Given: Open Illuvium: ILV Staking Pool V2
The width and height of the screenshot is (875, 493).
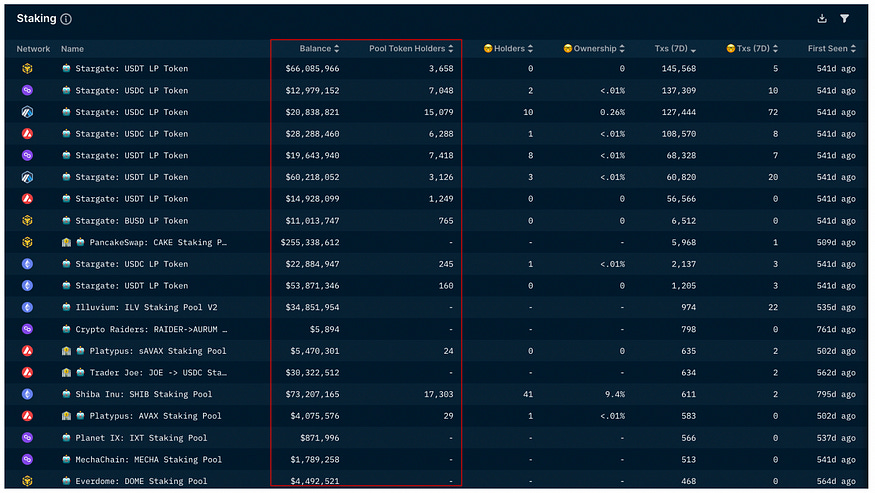Looking at the screenshot, I should (x=146, y=308).
